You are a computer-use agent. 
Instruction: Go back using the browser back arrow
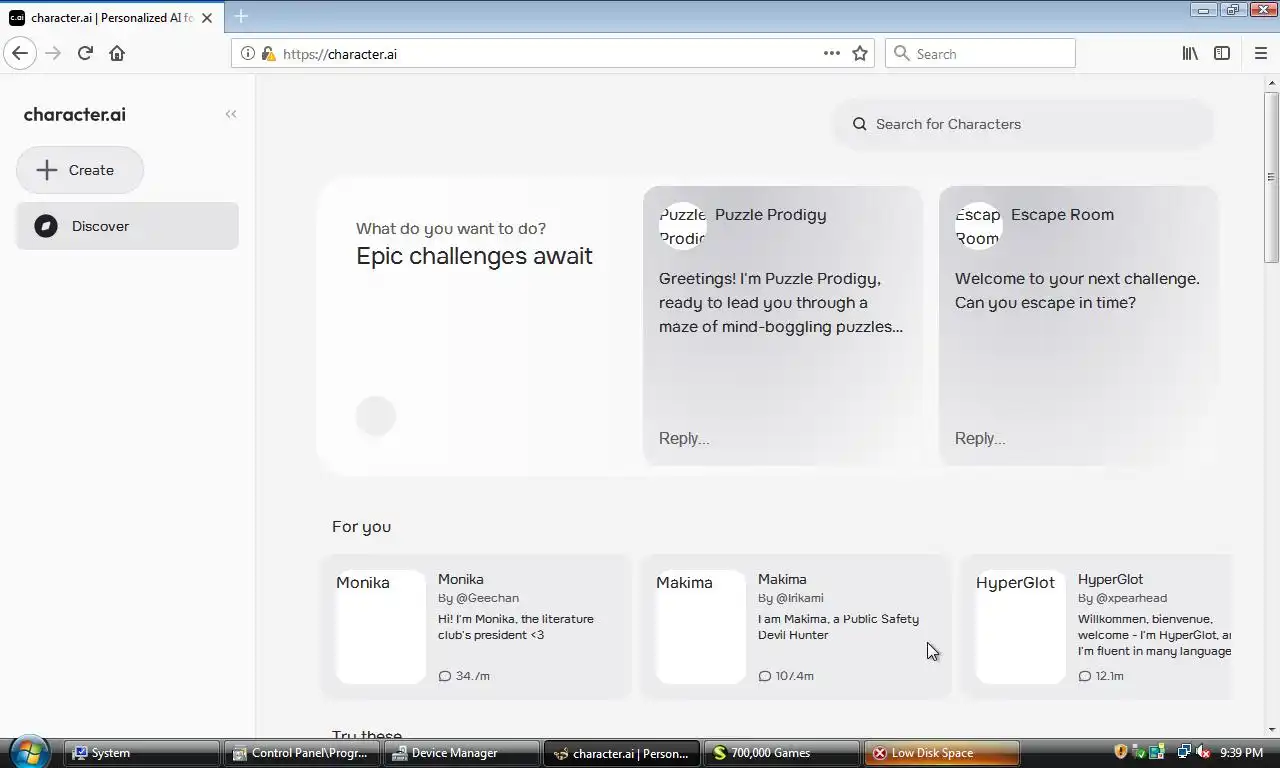click(20, 53)
